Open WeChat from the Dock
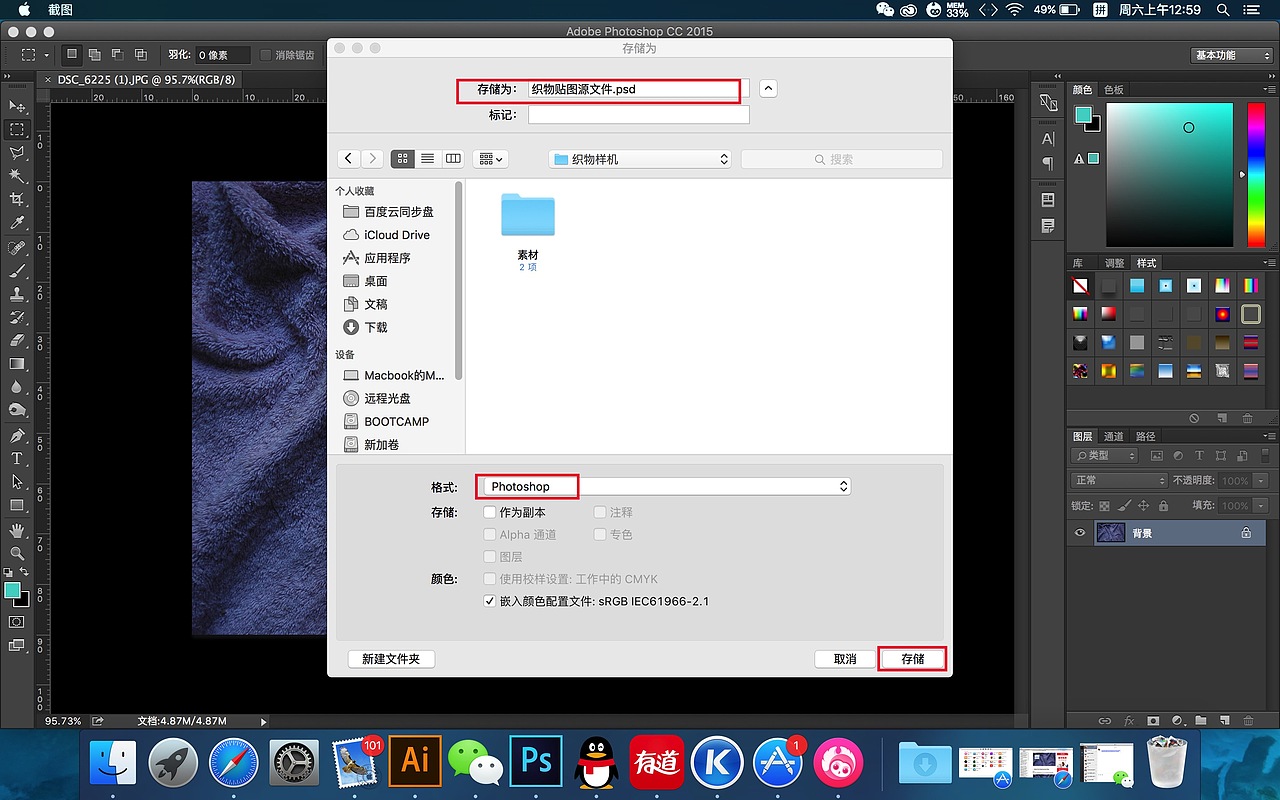Viewport: 1280px width, 800px height. tap(475, 761)
